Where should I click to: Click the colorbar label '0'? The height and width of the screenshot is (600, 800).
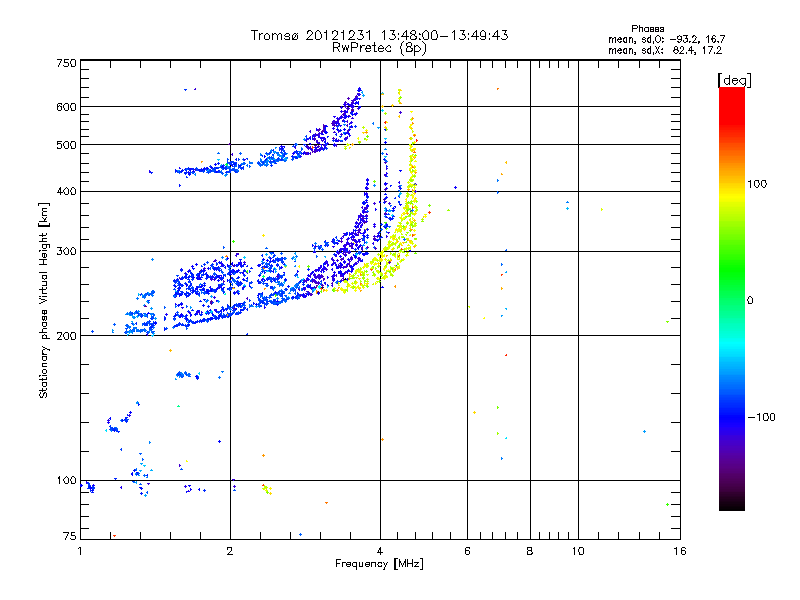click(x=750, y=301)
